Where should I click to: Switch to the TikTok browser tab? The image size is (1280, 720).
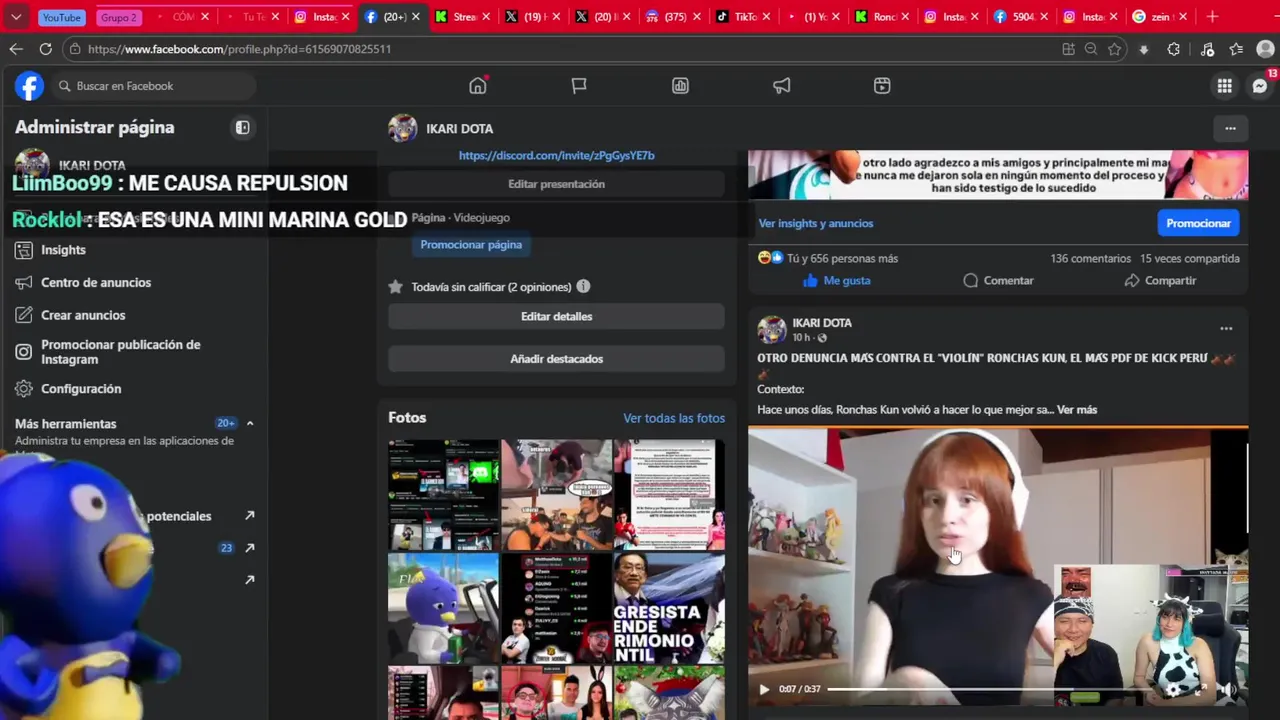(742, 17)
